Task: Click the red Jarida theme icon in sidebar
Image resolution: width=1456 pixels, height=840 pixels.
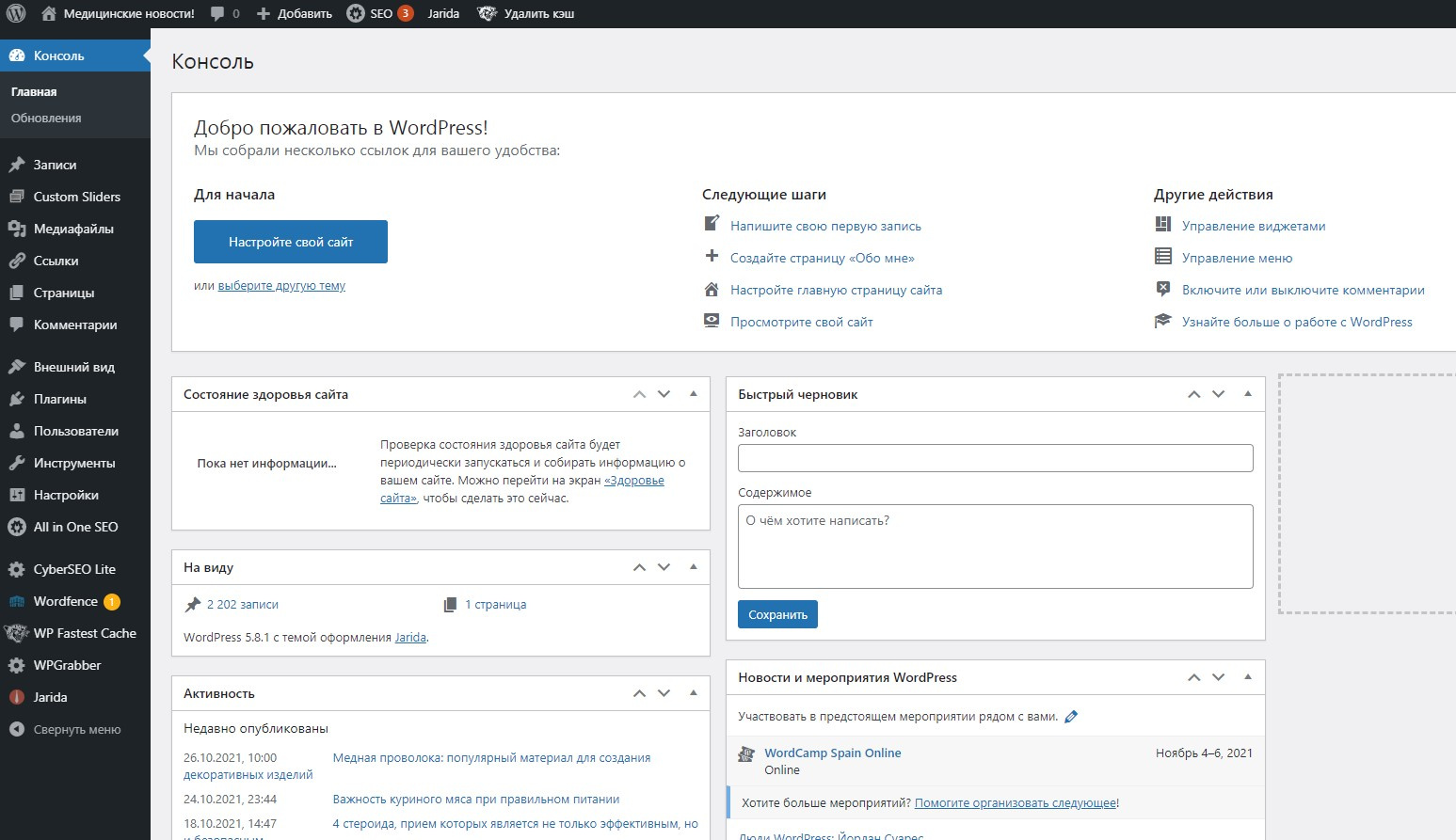Action: tap(17, 697)
